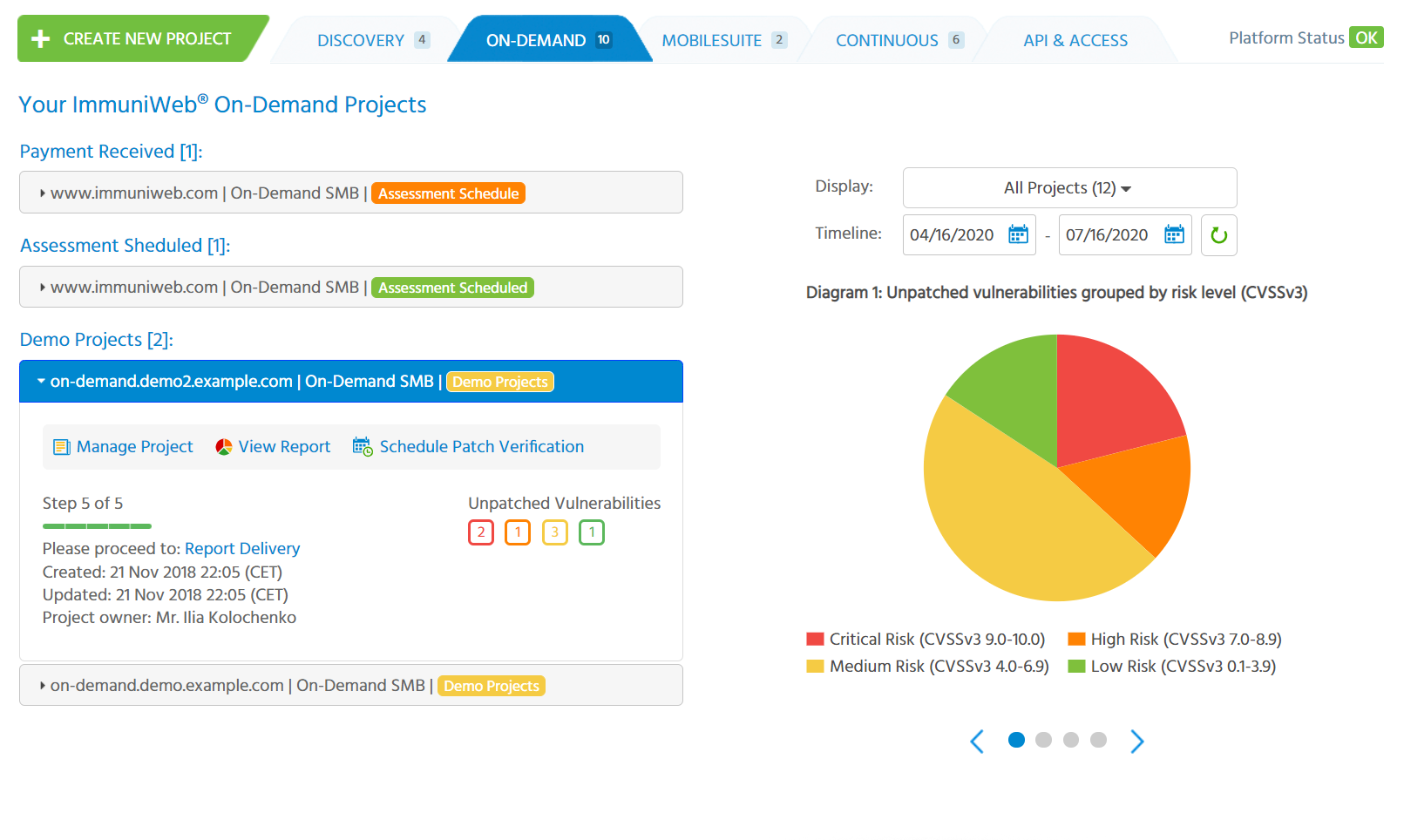The height and width of the screenshot is (840, 1404).
Task: Click the Project owner Mr. Ilia Kolochenko text
Action: (x=169, y=618)
